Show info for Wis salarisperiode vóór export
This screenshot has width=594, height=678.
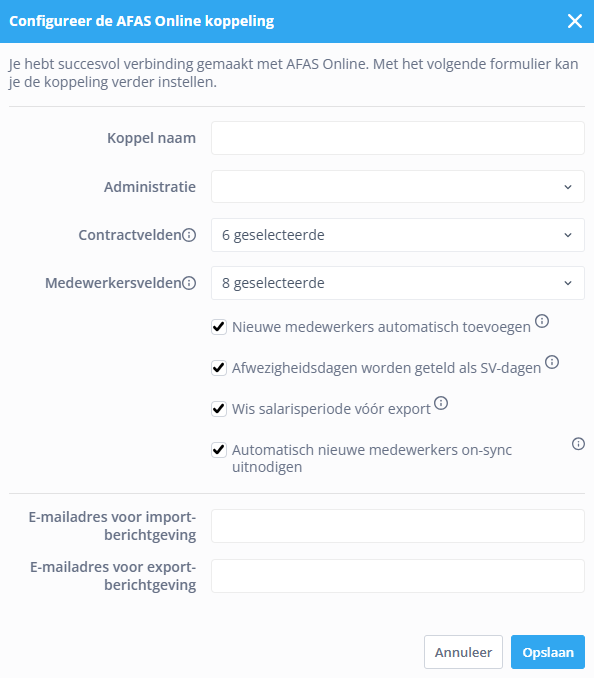pos(441,403)
